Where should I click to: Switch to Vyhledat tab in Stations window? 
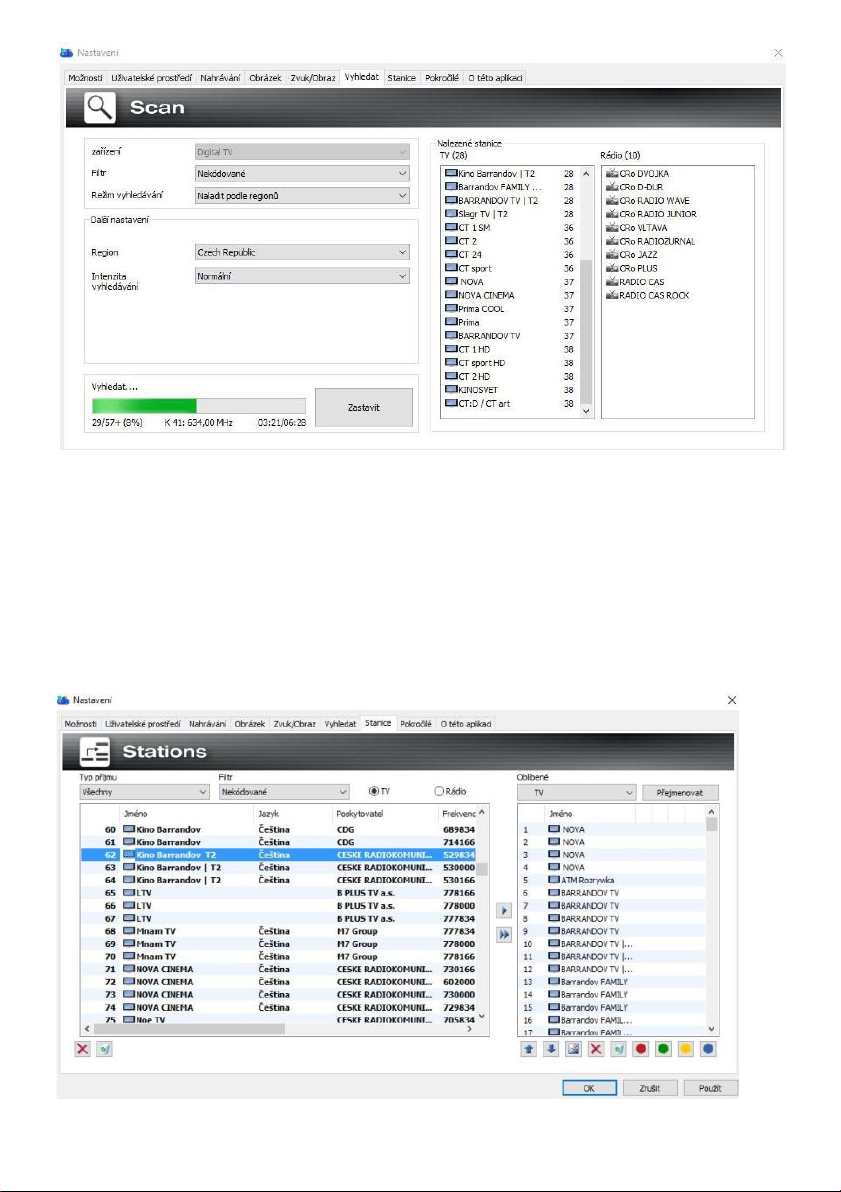pyautogui.click(x=340, y=724)
